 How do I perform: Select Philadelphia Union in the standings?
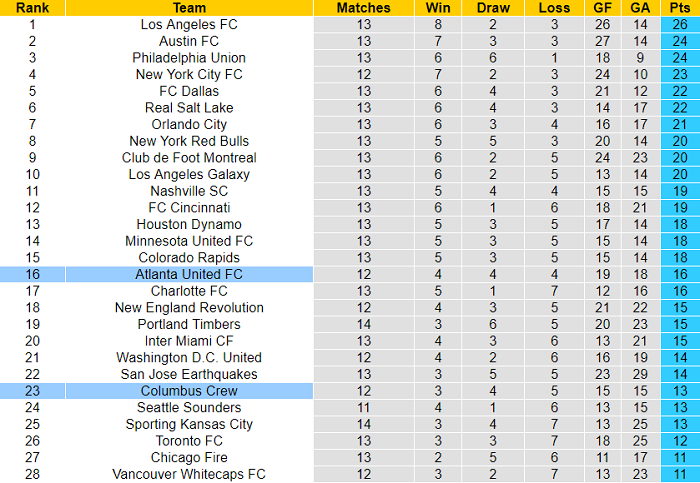pos(189,58)
